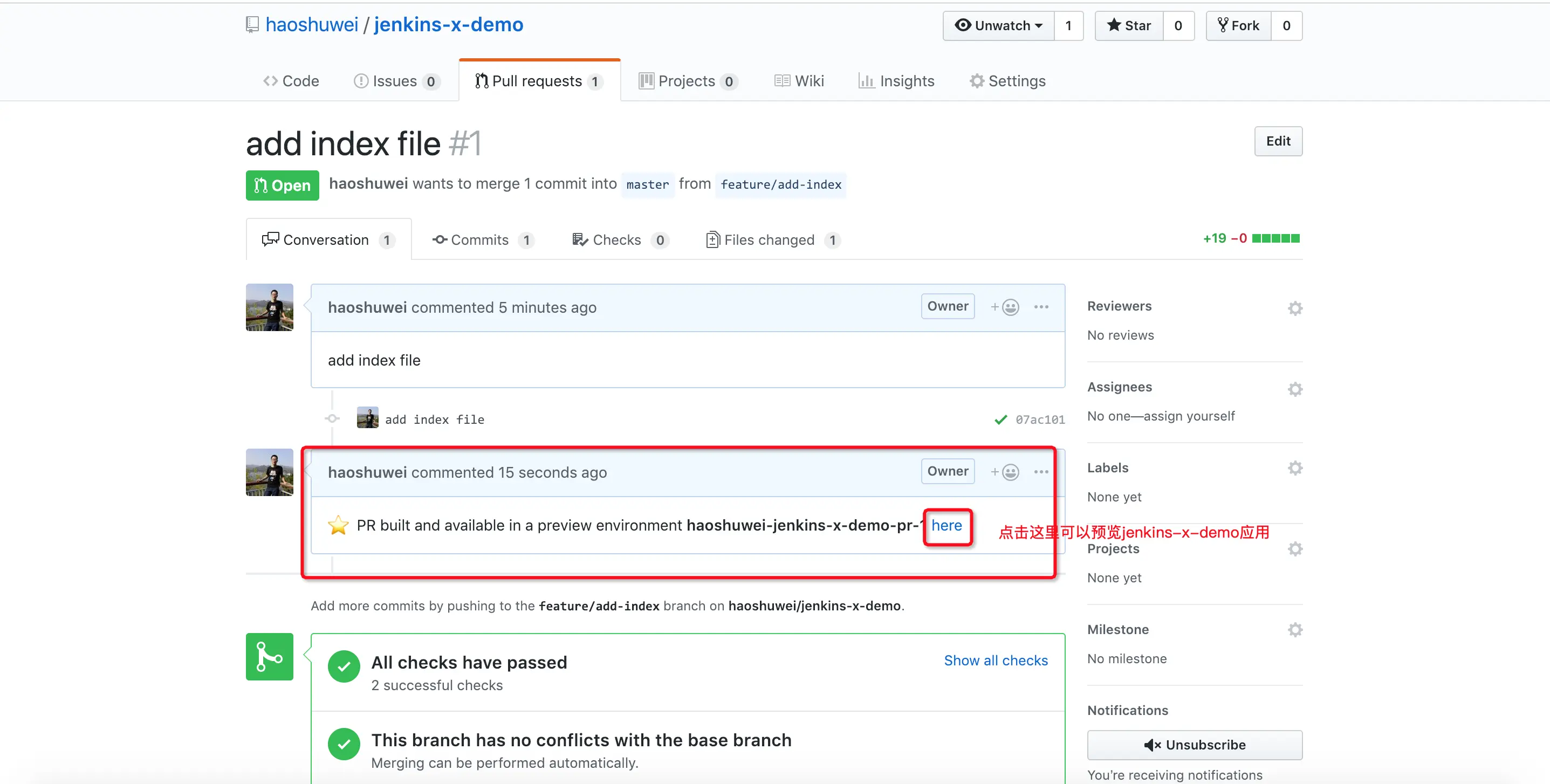Click the green diffstat bar

[1275, 238]
